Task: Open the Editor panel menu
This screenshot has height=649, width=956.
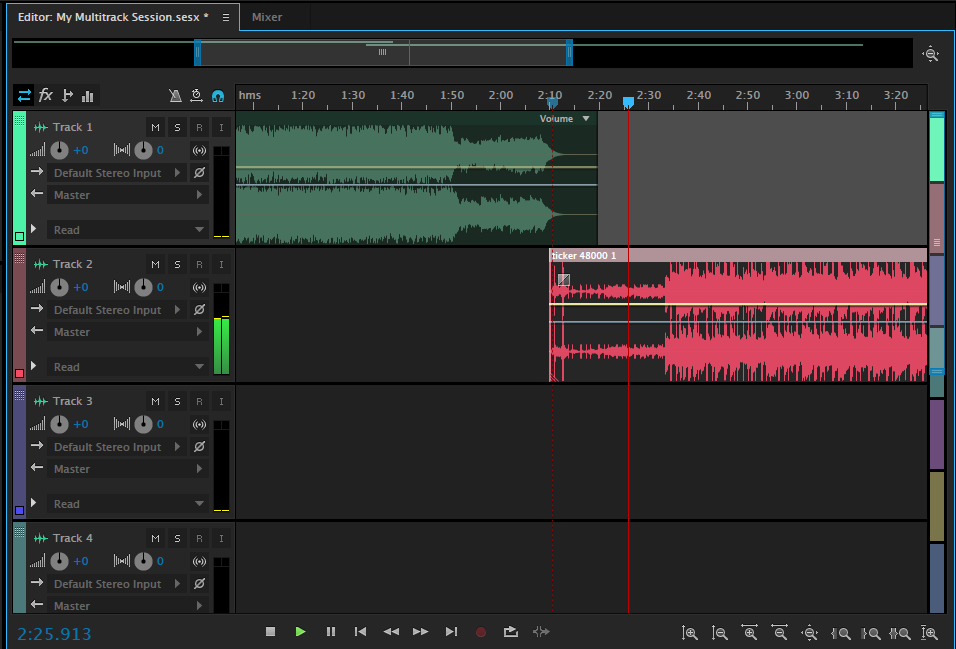Action: click(x=225, y=17)
